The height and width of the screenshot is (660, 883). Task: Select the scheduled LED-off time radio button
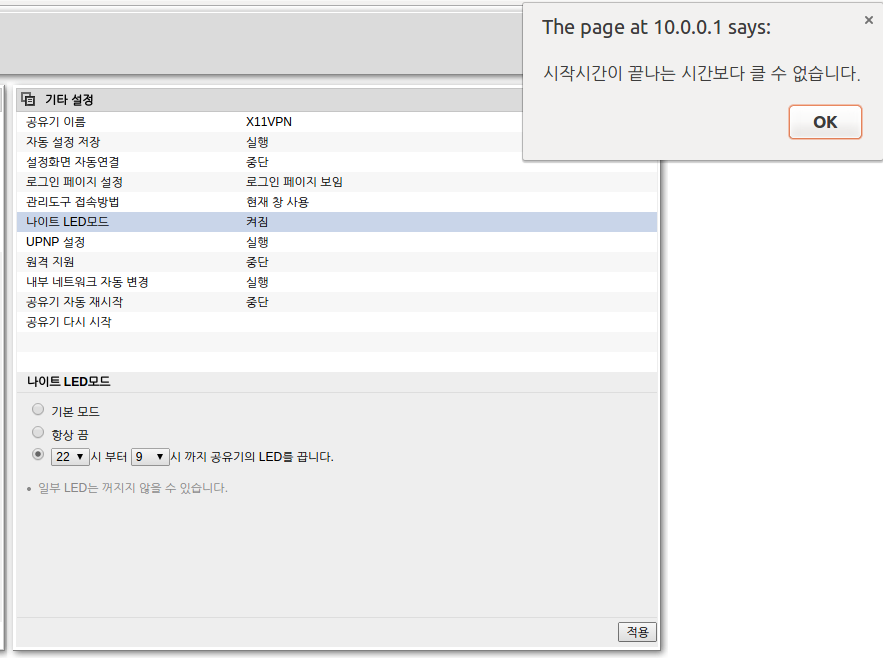coord(38,454)
